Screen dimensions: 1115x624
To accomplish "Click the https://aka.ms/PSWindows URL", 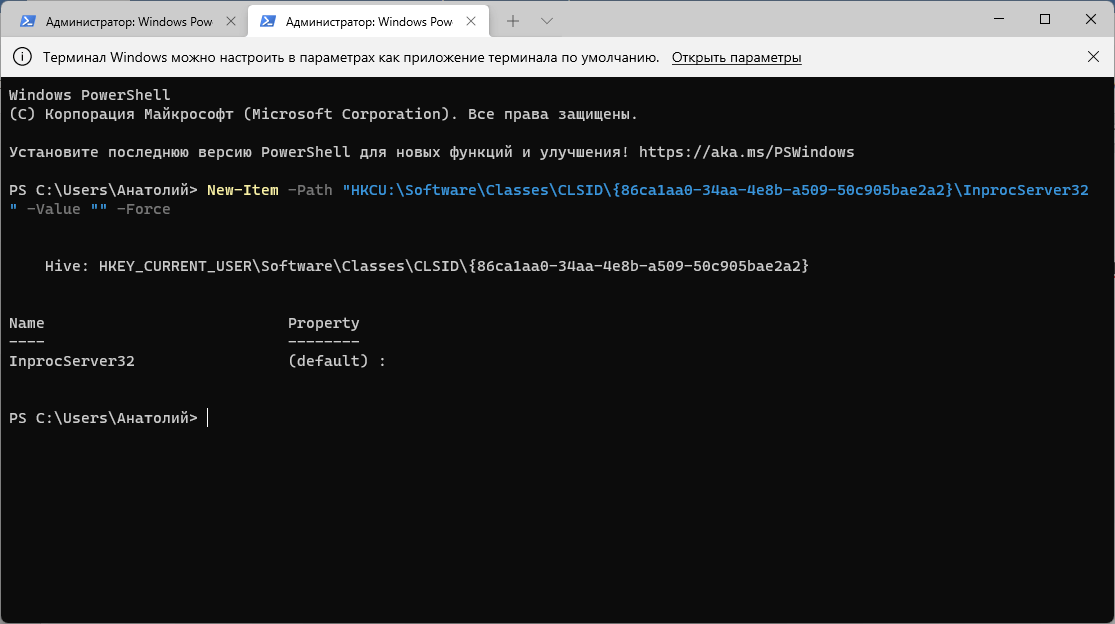I will click(x=747, y=153).
